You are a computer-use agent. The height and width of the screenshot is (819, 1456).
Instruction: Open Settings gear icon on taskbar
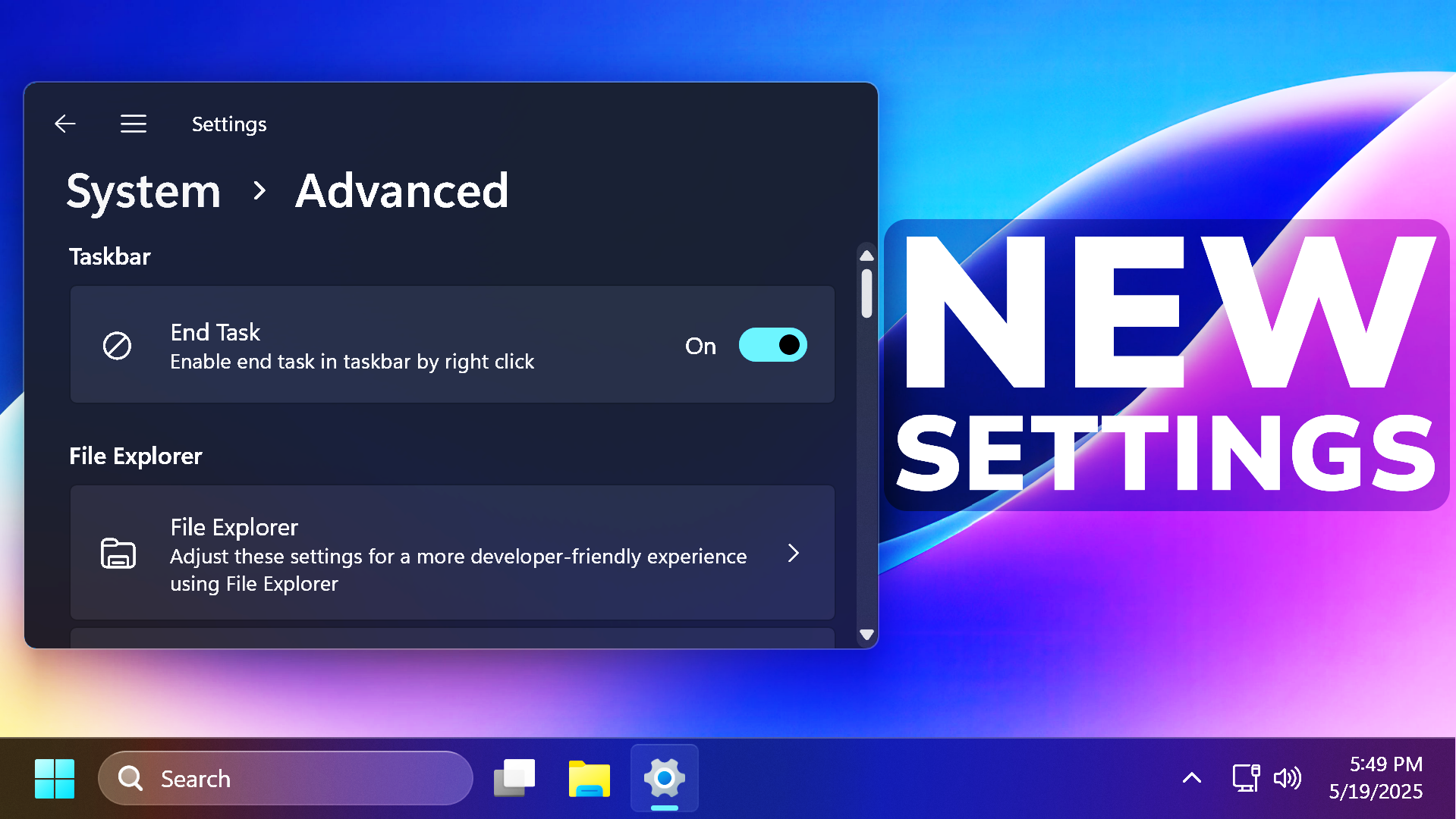click(664, 778)
